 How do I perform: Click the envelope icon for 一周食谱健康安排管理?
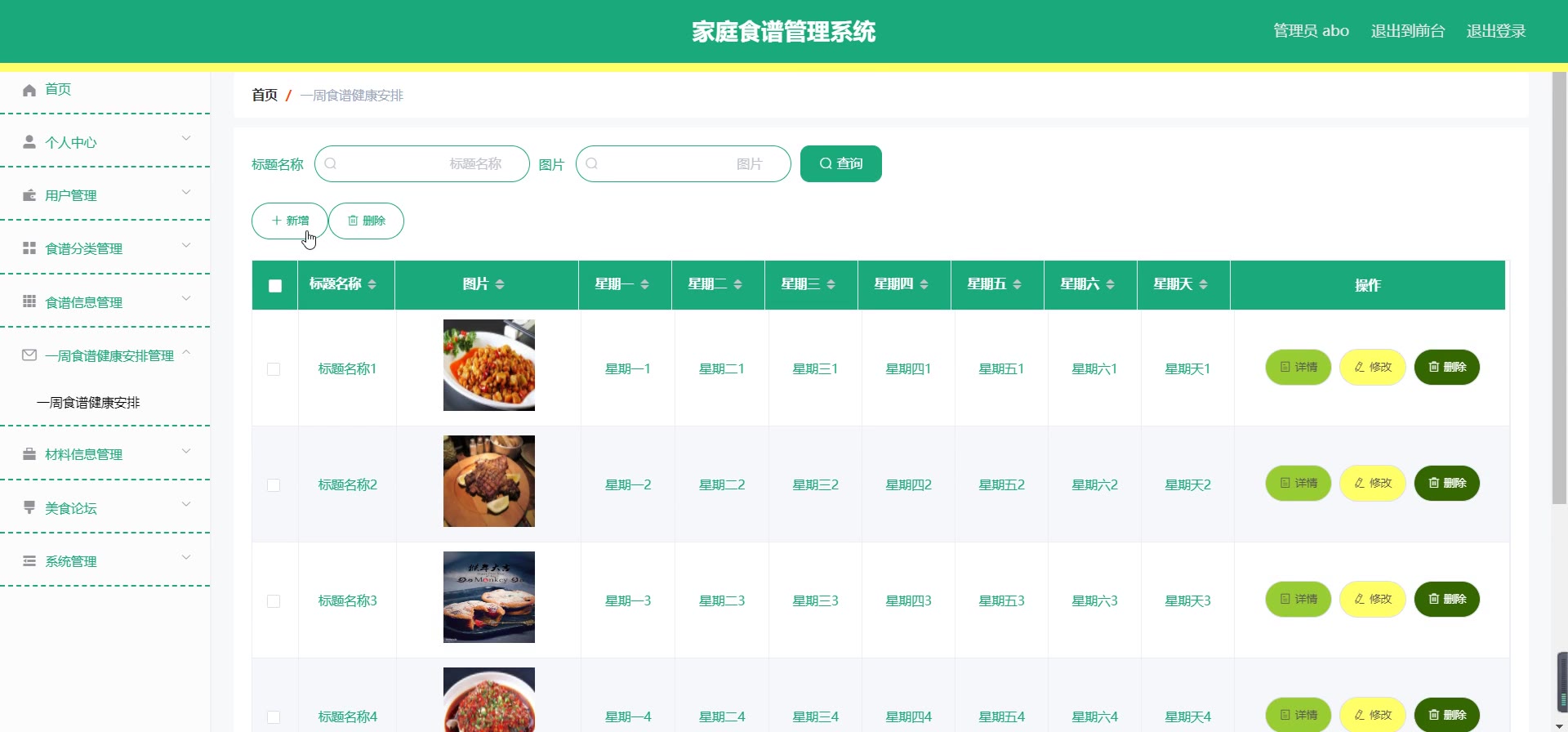tap(29, 355)
